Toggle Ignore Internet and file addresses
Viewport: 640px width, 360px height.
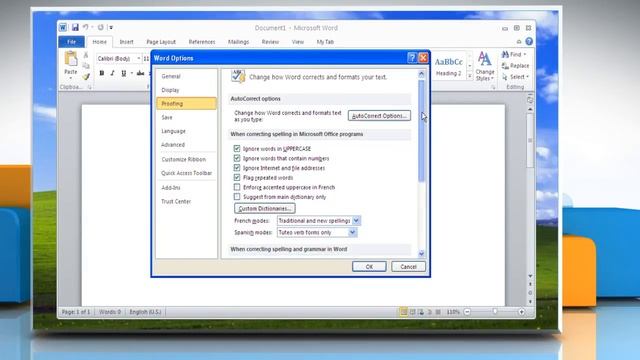point(237,168)
